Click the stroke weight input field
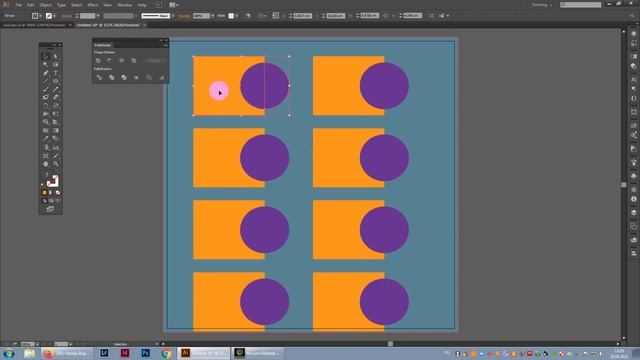The height and width of the screenshot is (360, 640). (87, 16)
